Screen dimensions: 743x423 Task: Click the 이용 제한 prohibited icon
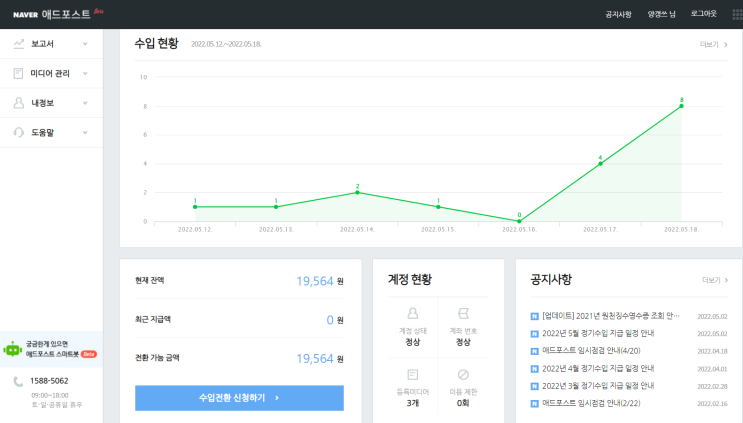(x=463, y=375)
